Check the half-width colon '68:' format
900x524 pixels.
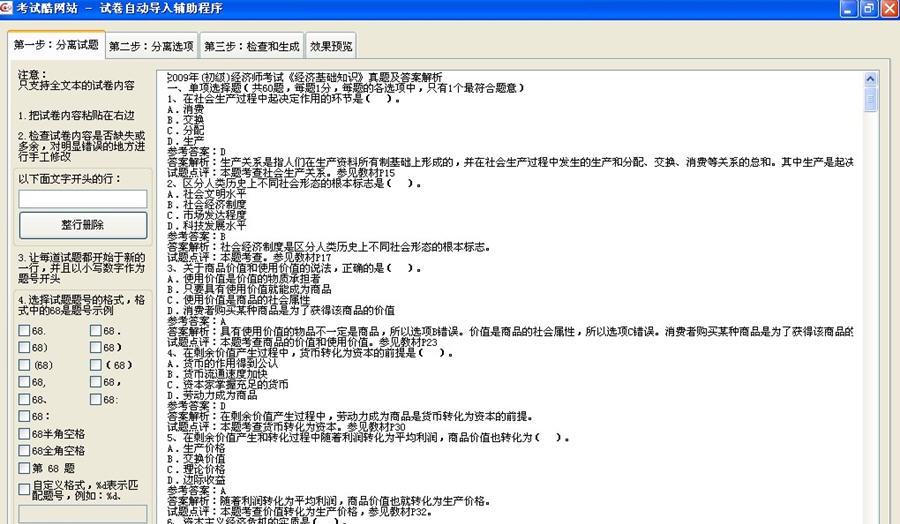point(96,399)
